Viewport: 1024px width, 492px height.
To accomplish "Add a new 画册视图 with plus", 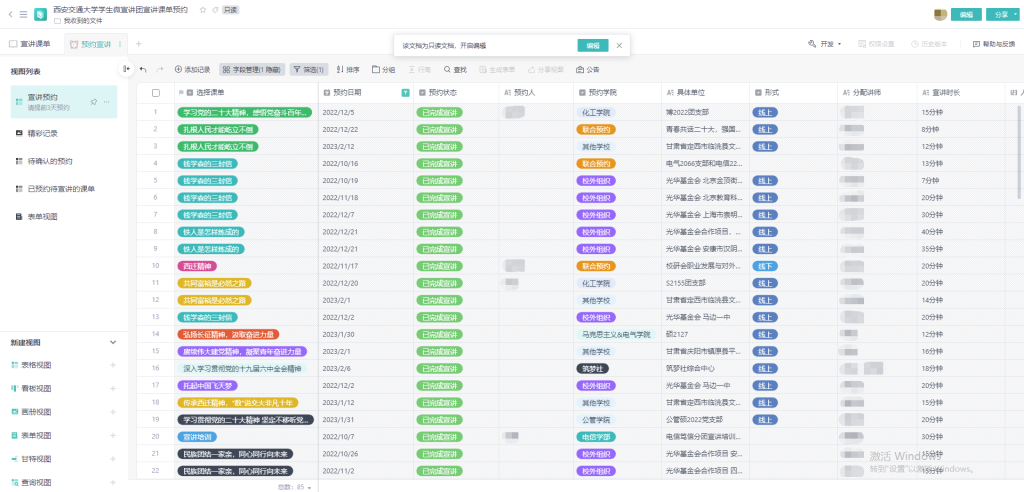I will point(113,412).
